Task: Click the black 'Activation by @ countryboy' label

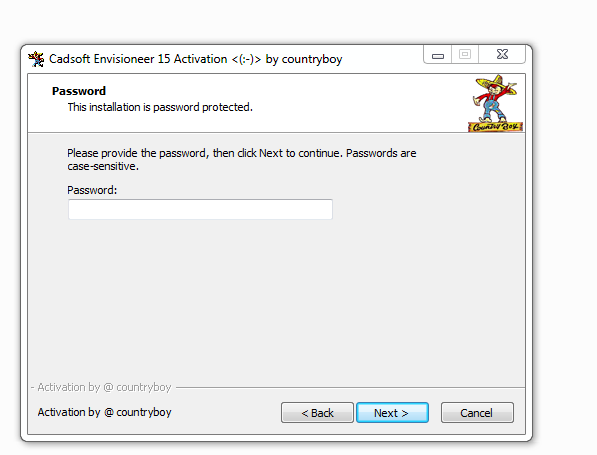Action: (x=105, y=412)
